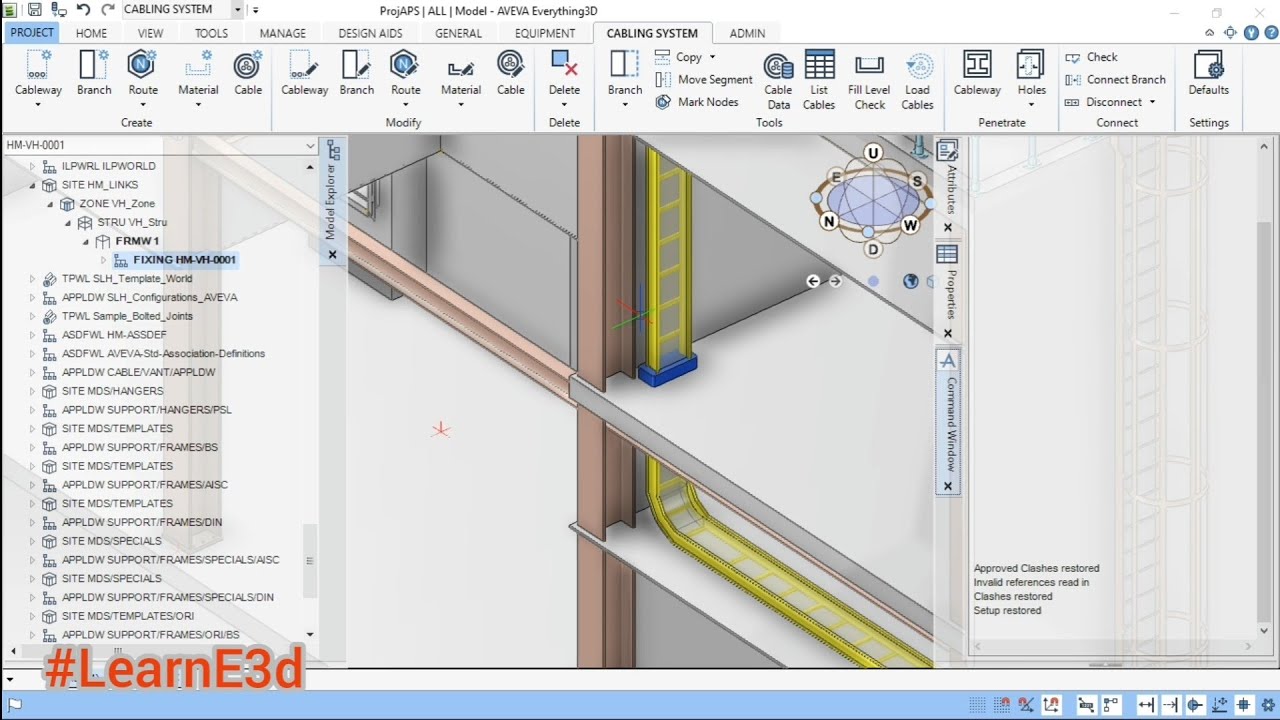Click the Undo arrow
The height and width of the screenshot is (720, 1280).
[83, 10]
